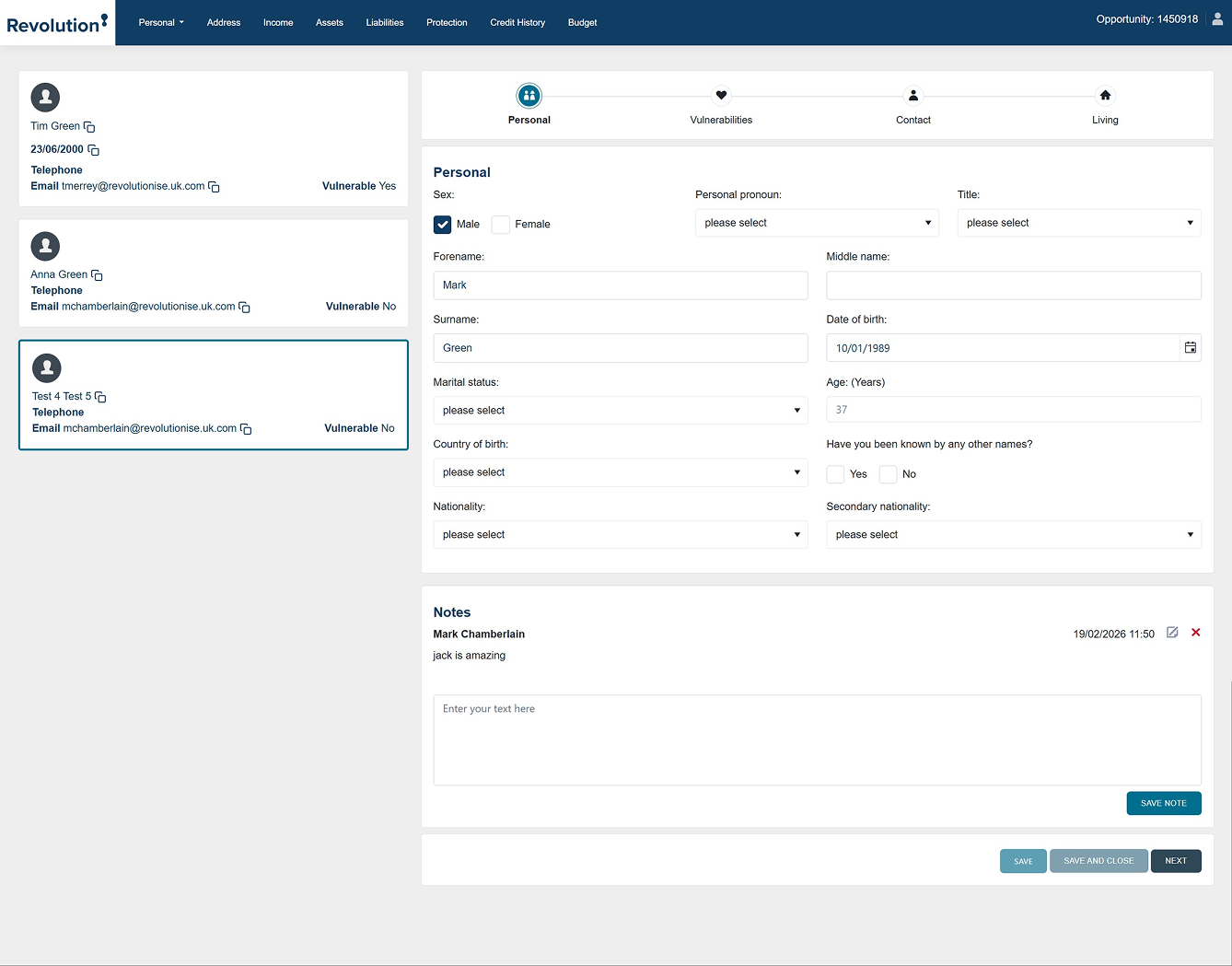Viewport: 1232px width, 966px height.
Task: Edit the note using the pencil icon
Action: point(1171,633)
